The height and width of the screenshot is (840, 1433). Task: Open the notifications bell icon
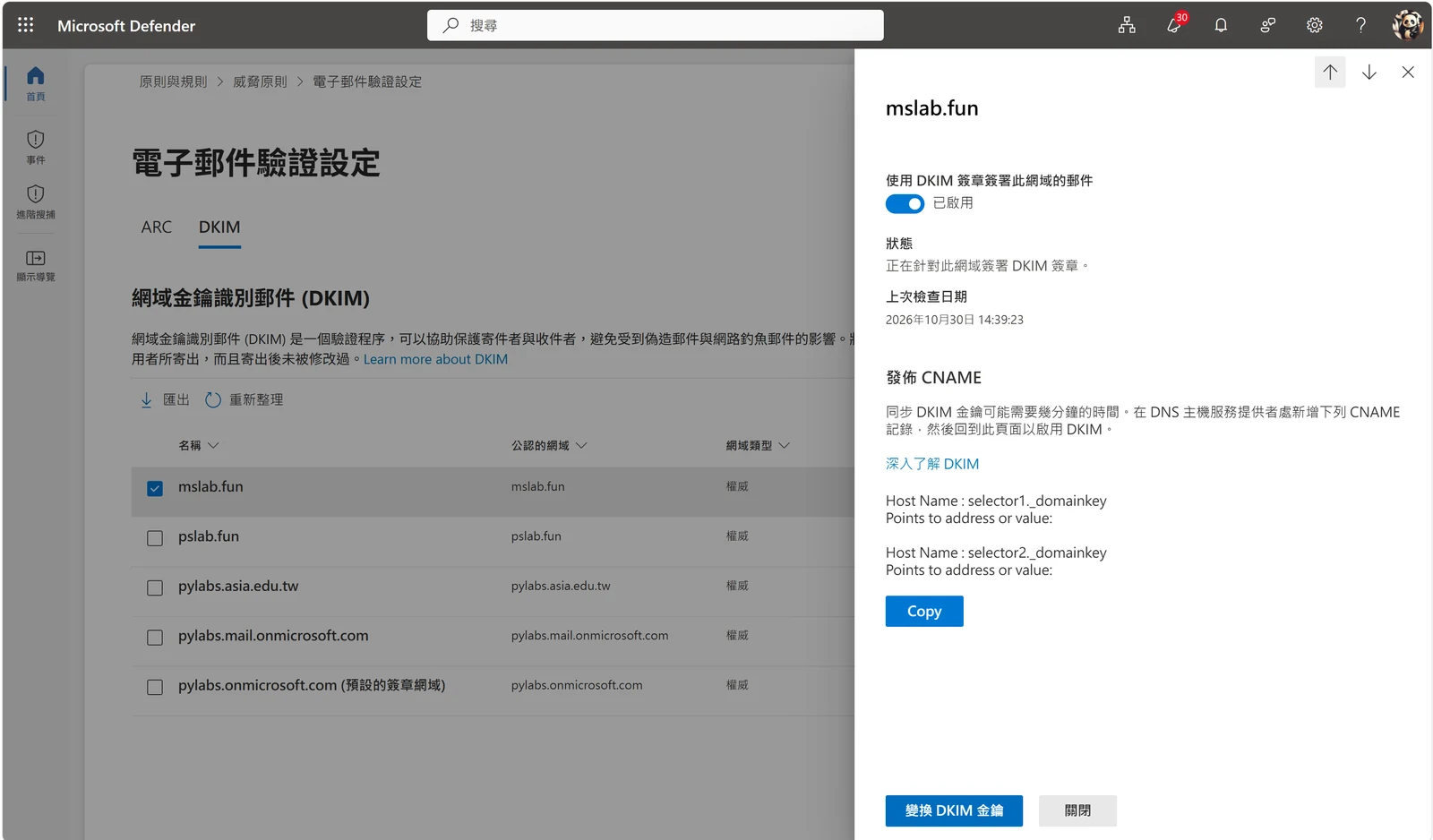point(1221,25)
